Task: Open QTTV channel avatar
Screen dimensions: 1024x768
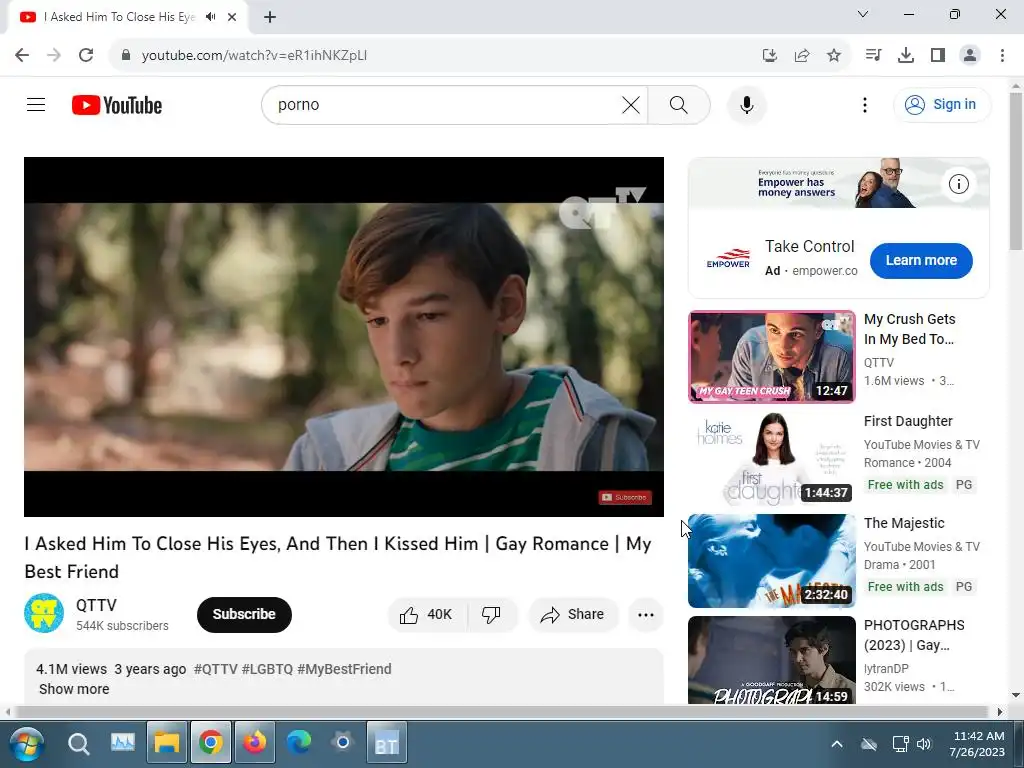Action: (44, 613)
